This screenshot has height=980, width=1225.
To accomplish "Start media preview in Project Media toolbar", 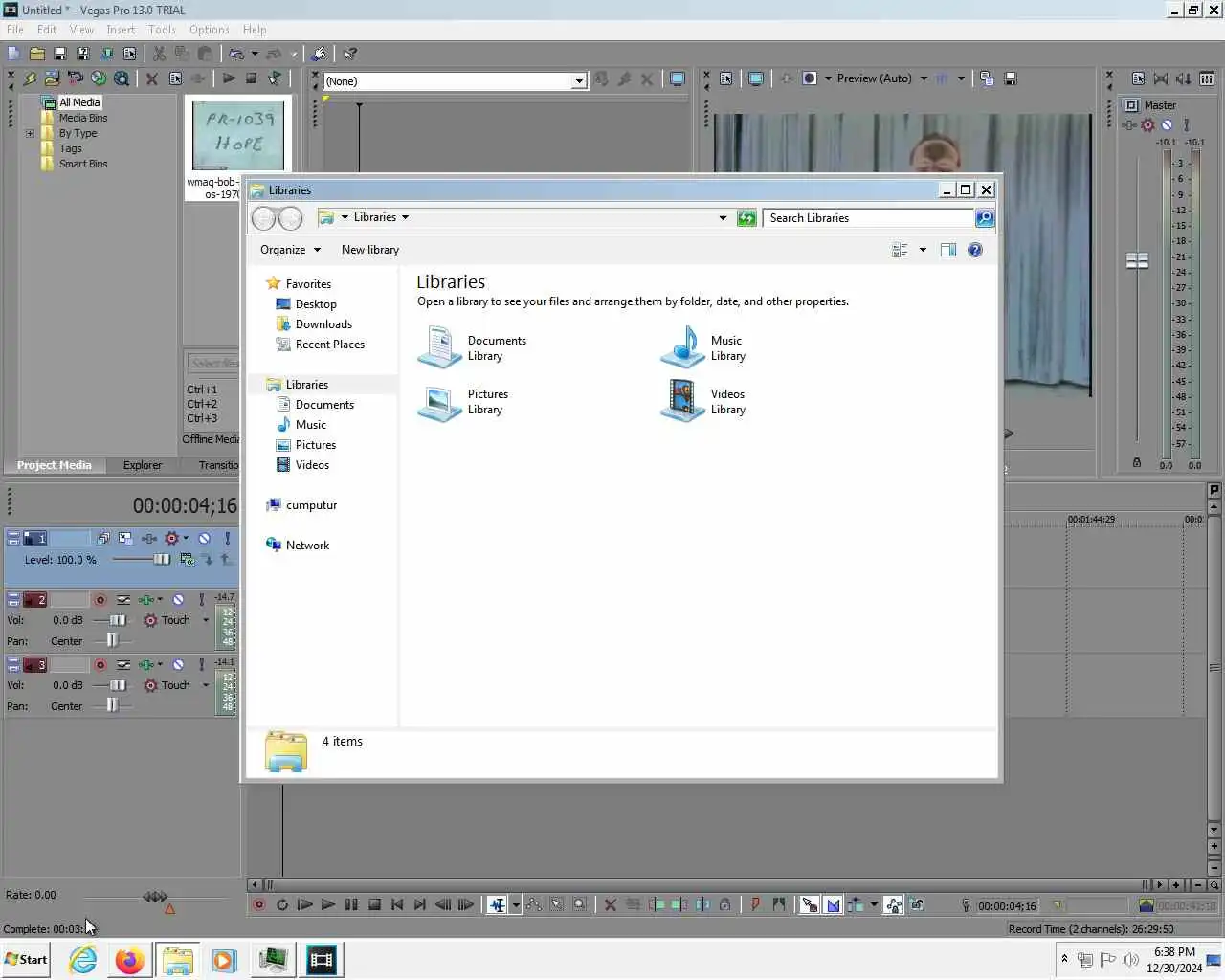I will click(229, 78).
